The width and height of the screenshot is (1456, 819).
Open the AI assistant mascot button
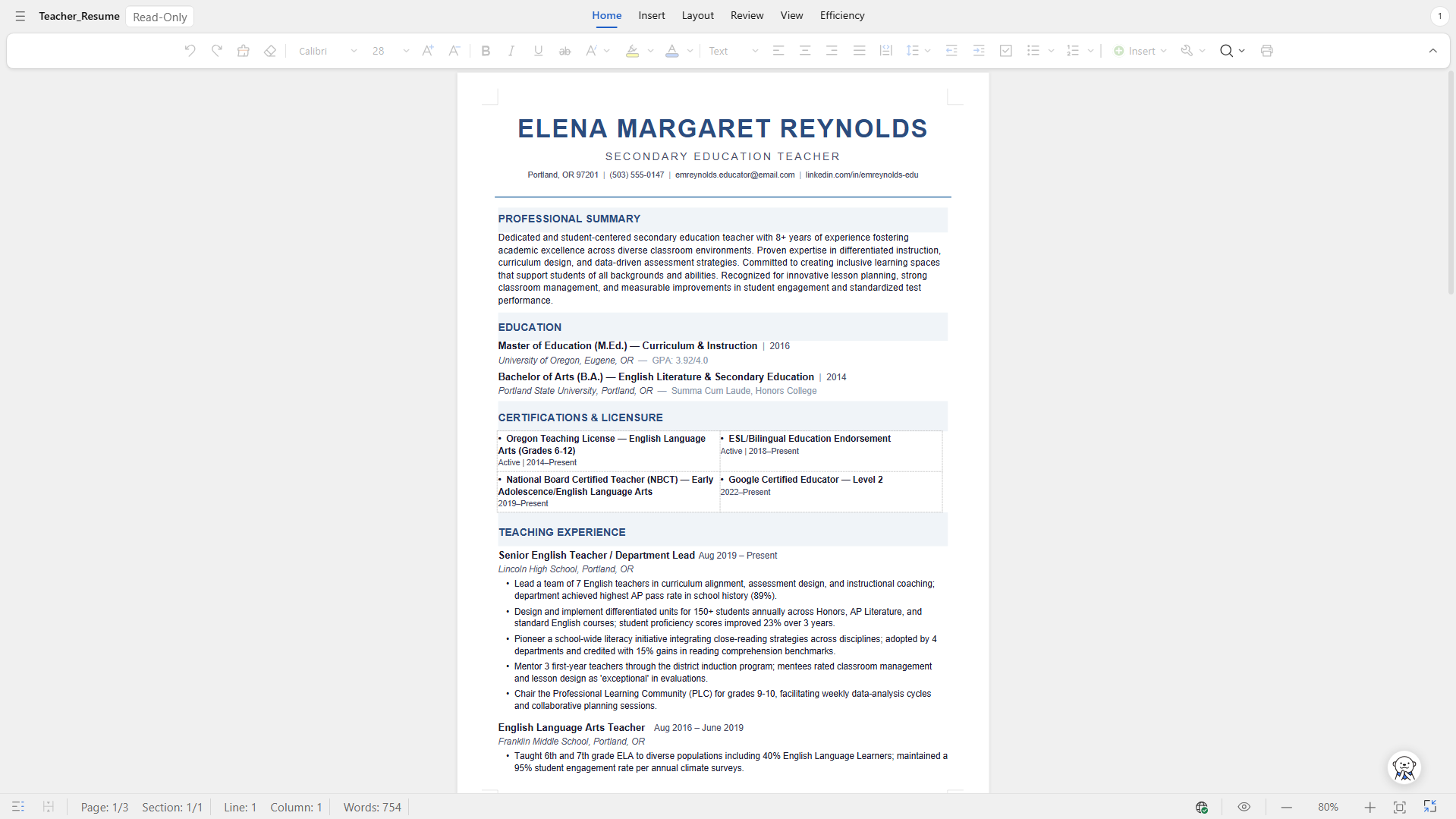pyautogui.click(x=1404, y=767)
